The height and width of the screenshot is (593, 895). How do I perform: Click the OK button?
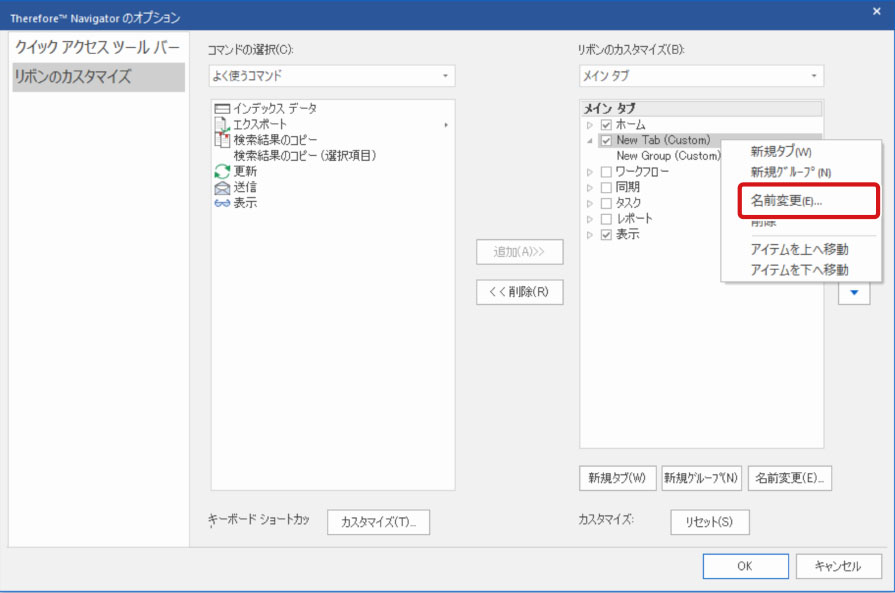(x=745, y=566)
